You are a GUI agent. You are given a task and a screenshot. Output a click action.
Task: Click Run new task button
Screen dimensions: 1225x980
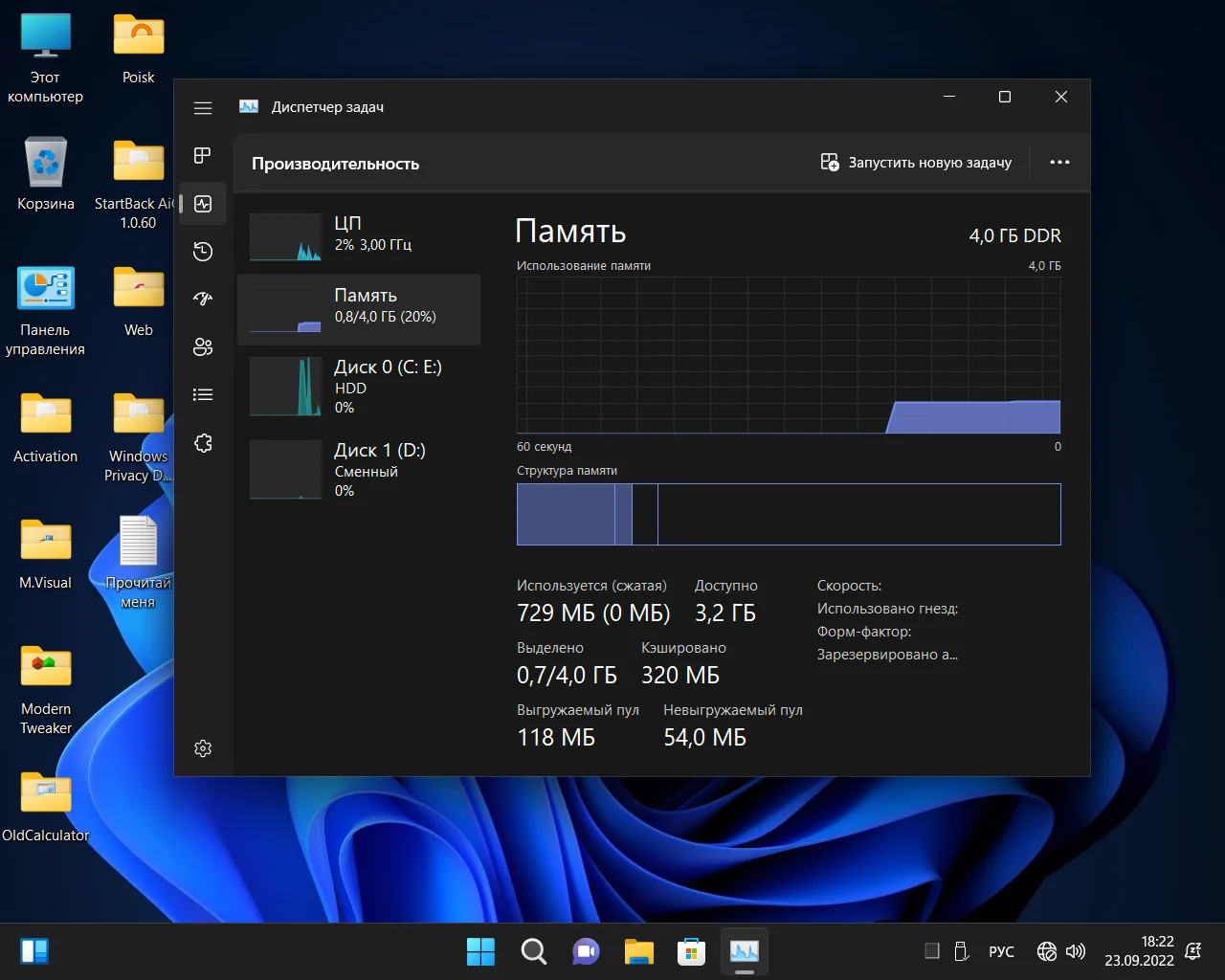point(916,163)
